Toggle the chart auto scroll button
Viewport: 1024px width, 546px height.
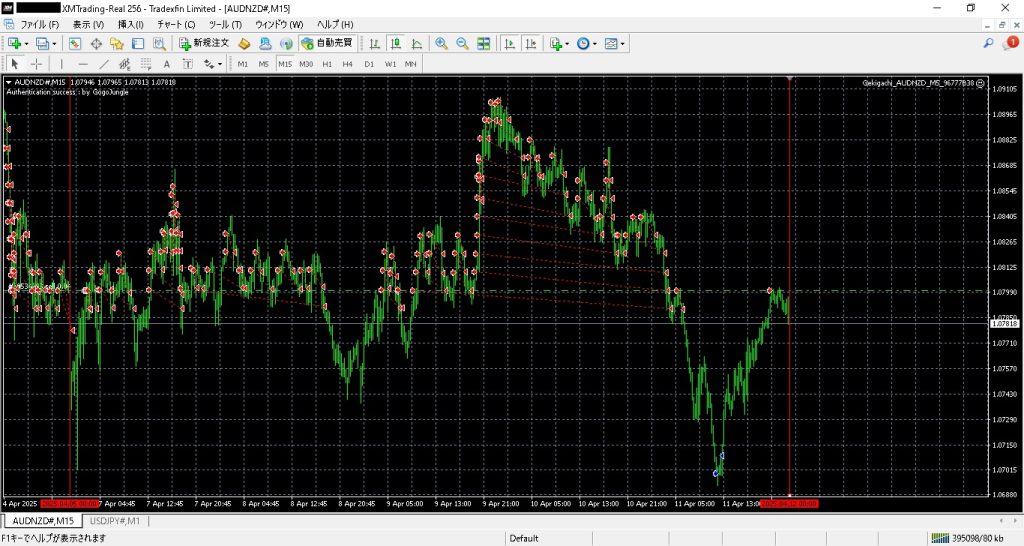tap(509, 44)
